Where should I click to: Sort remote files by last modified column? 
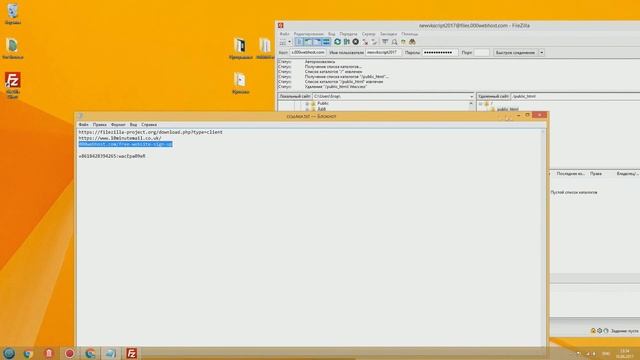pos(570,174)
